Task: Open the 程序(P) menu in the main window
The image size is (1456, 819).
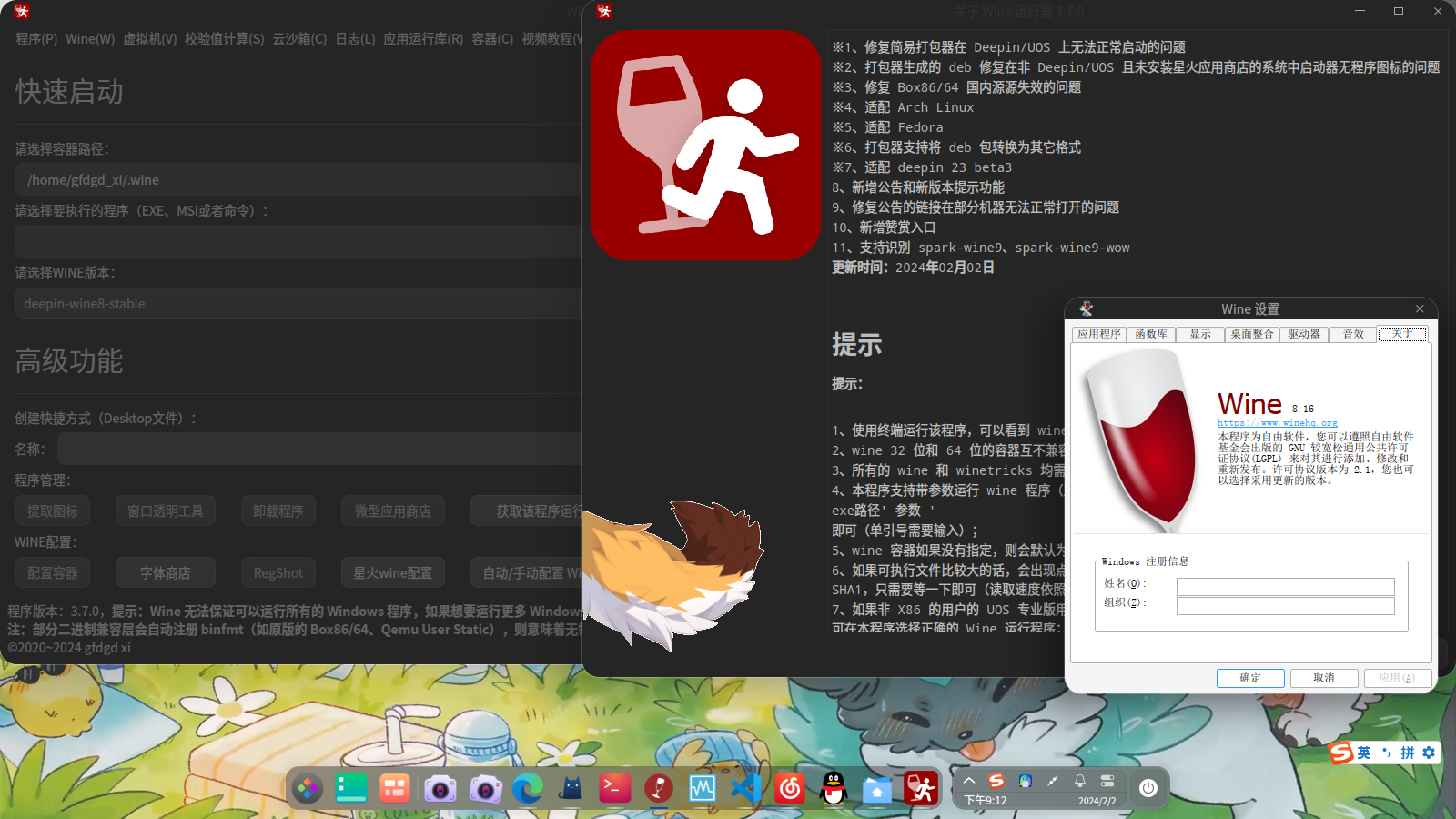Action: click(x=36, y=39)
